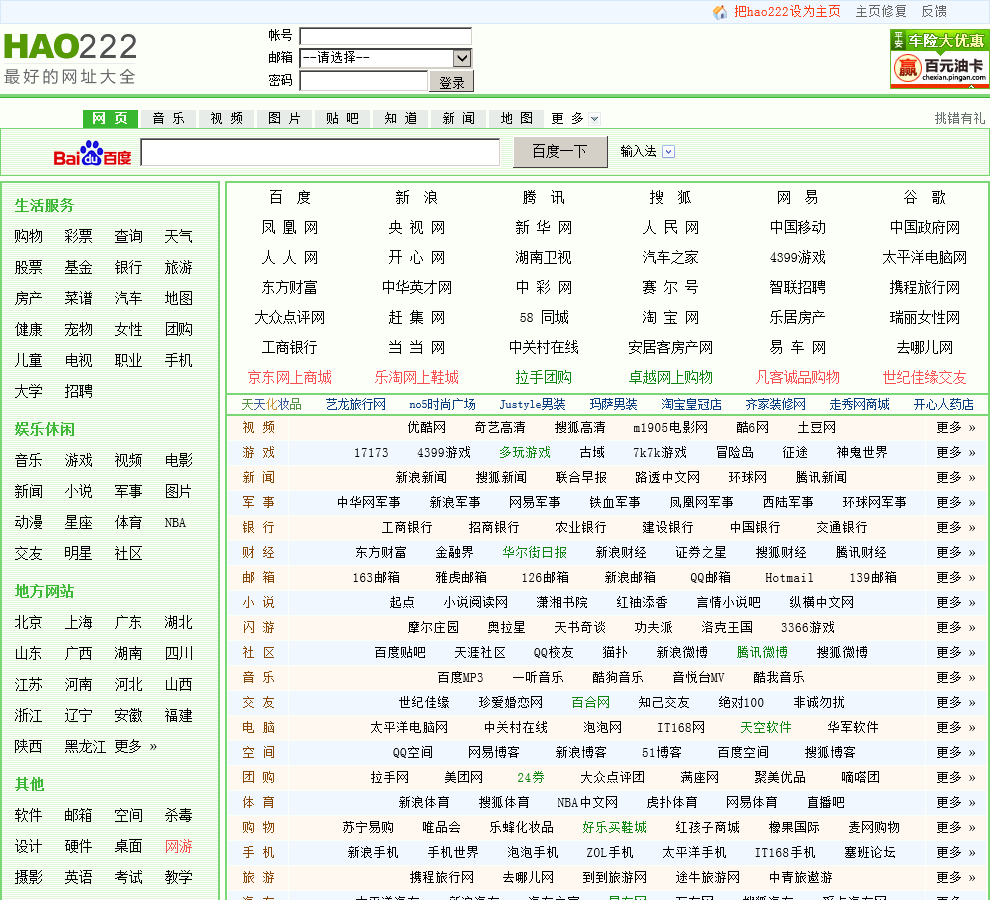Viewport: 990px width, 900px height.
Task: Focus the Baidu search text box
Action: click(x=320, y=152)
